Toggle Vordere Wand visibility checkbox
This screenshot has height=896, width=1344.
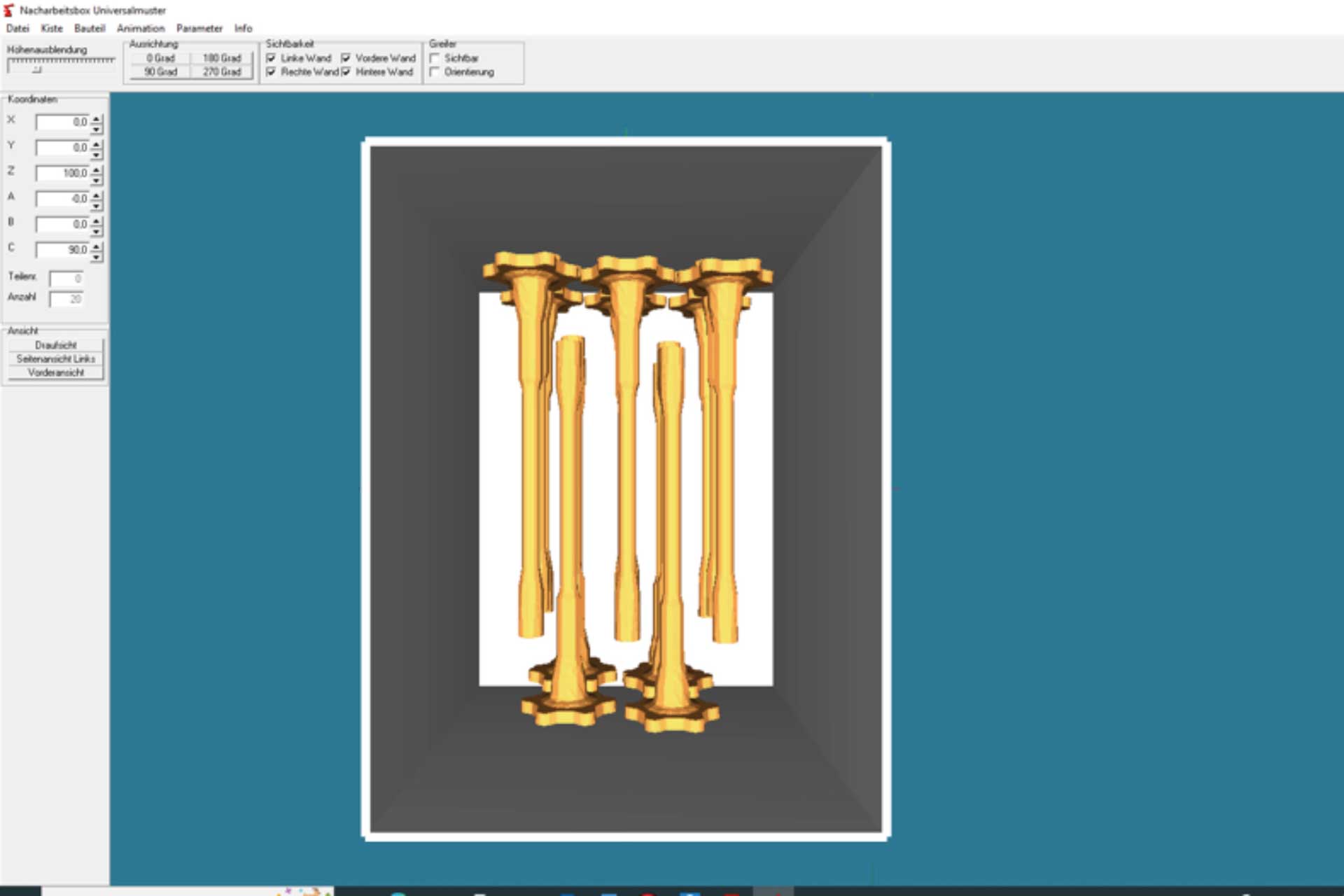[346, 58]
